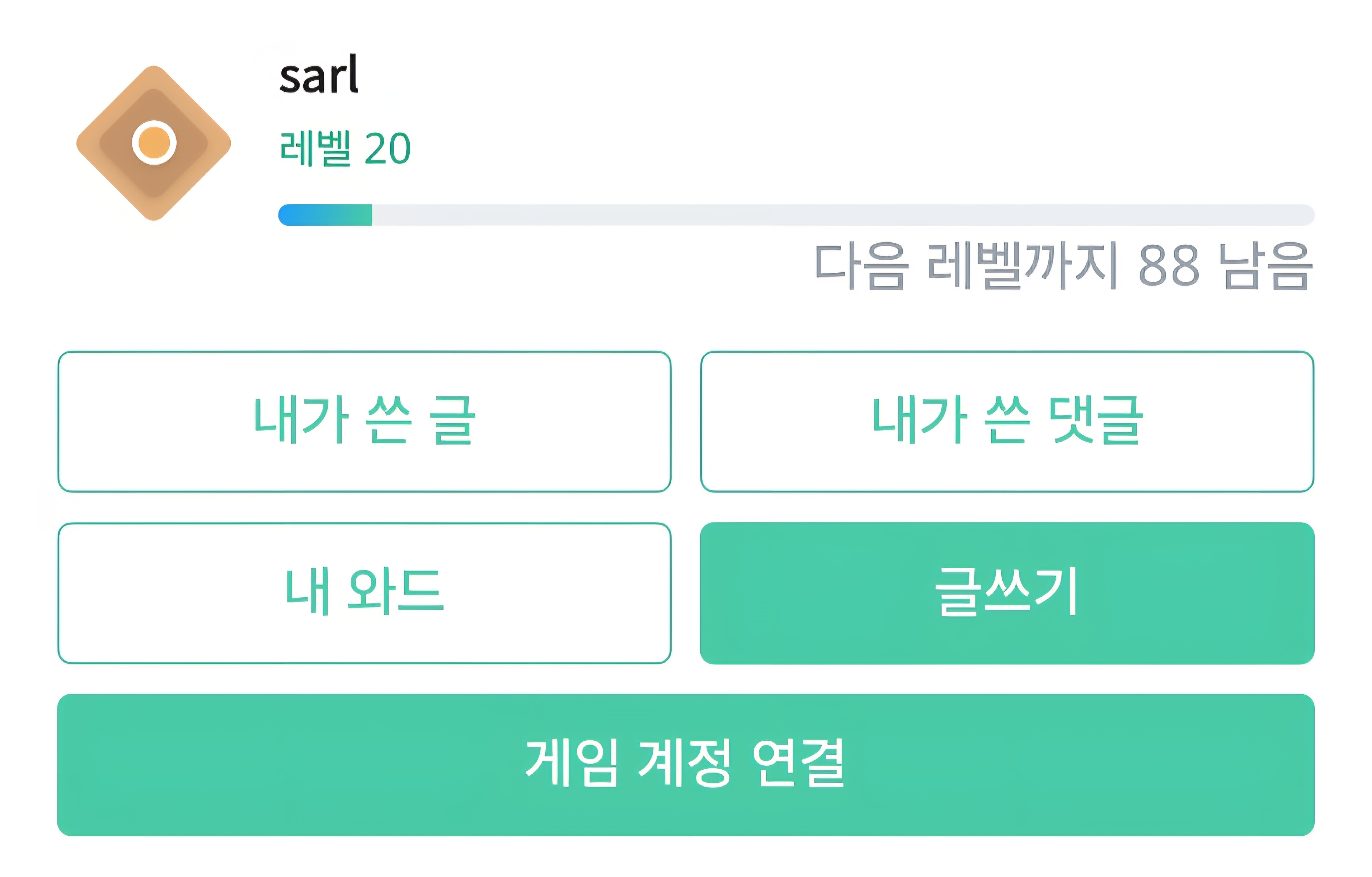Click the number 88 in remaining text

coord(1169,266)
